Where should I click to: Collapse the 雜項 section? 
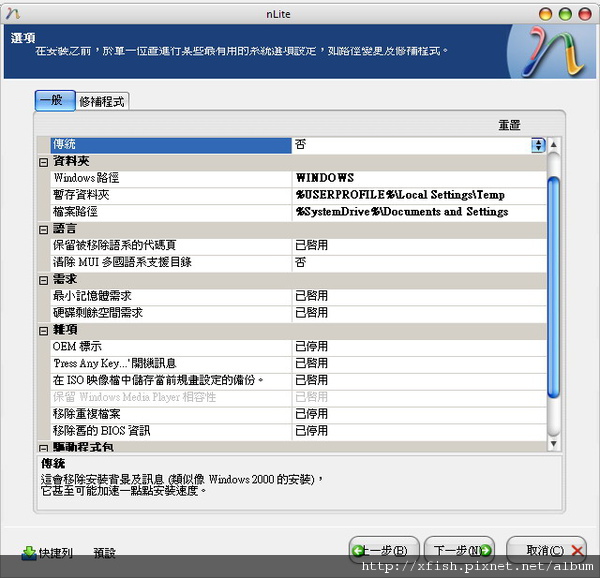[x=43, y=331]
